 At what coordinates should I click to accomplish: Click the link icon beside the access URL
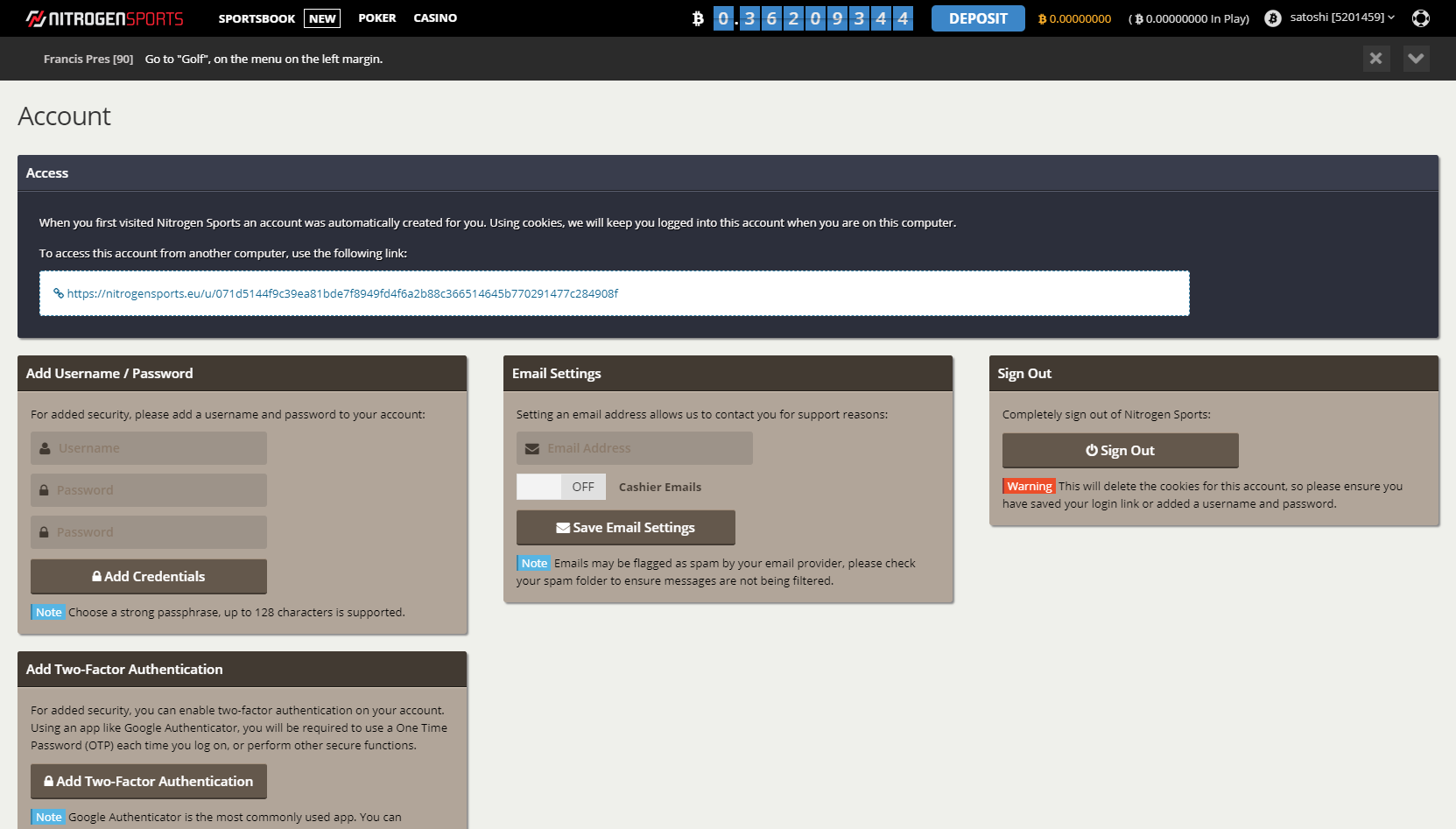coord(59,293)
